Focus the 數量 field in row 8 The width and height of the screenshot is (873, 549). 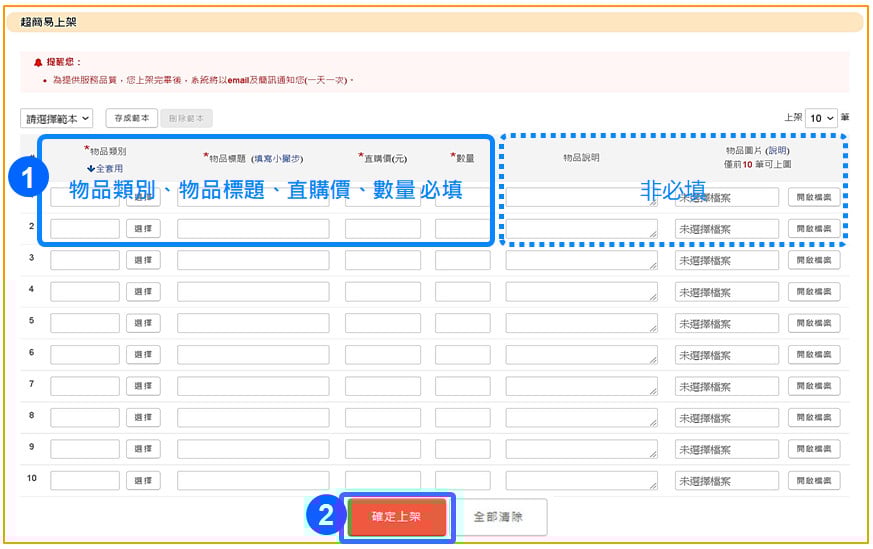[x=462, y=418]
